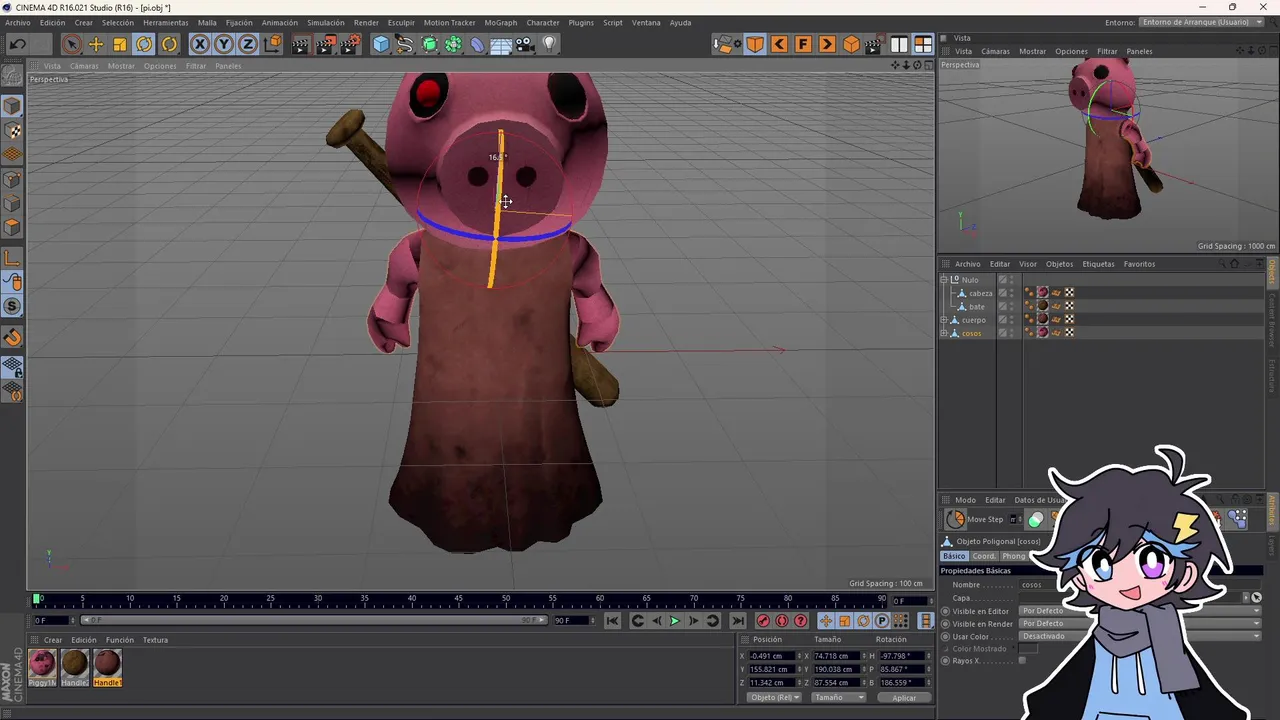This screenshot has width=1280, height=720.
Task: Click Record Active Objects button
Action: 763,621
